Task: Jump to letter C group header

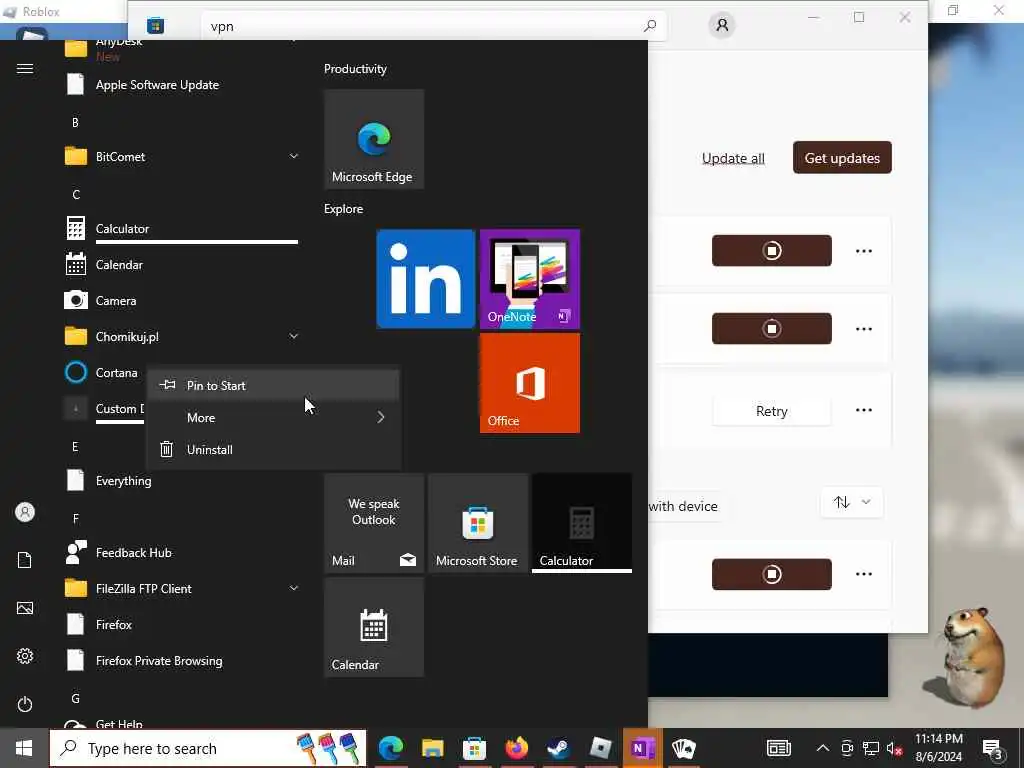Action: coord(76,195)
